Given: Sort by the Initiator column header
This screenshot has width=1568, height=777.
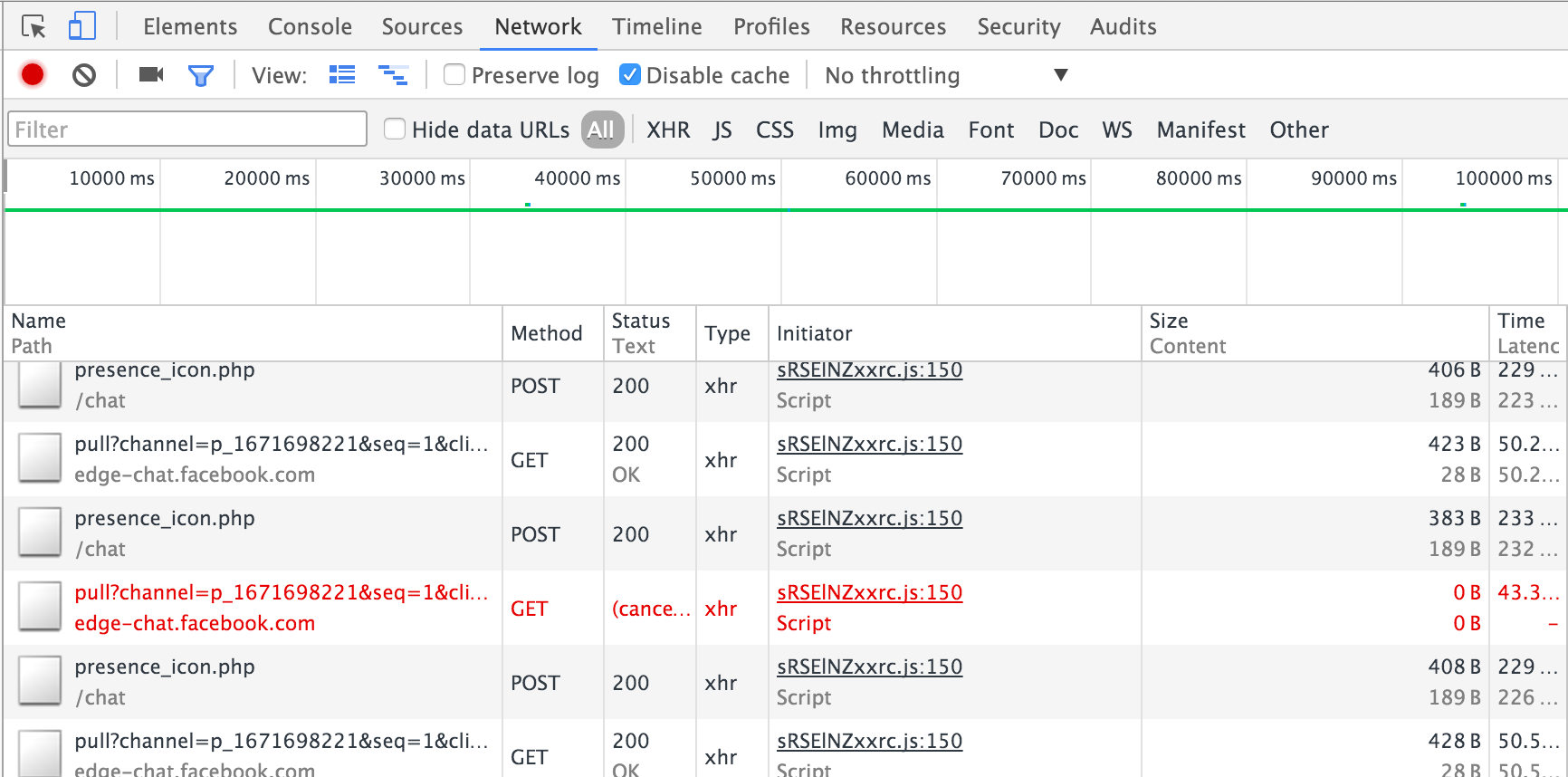Looking at the screenshot, I should tap(955, 333).
